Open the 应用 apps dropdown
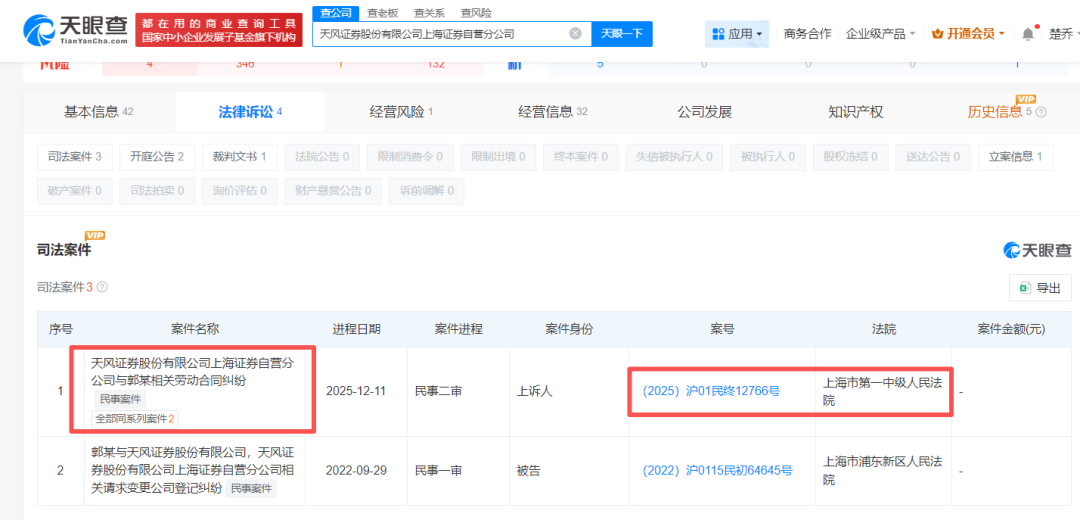This screenshot has height=520, width=1080. [736, 33]
